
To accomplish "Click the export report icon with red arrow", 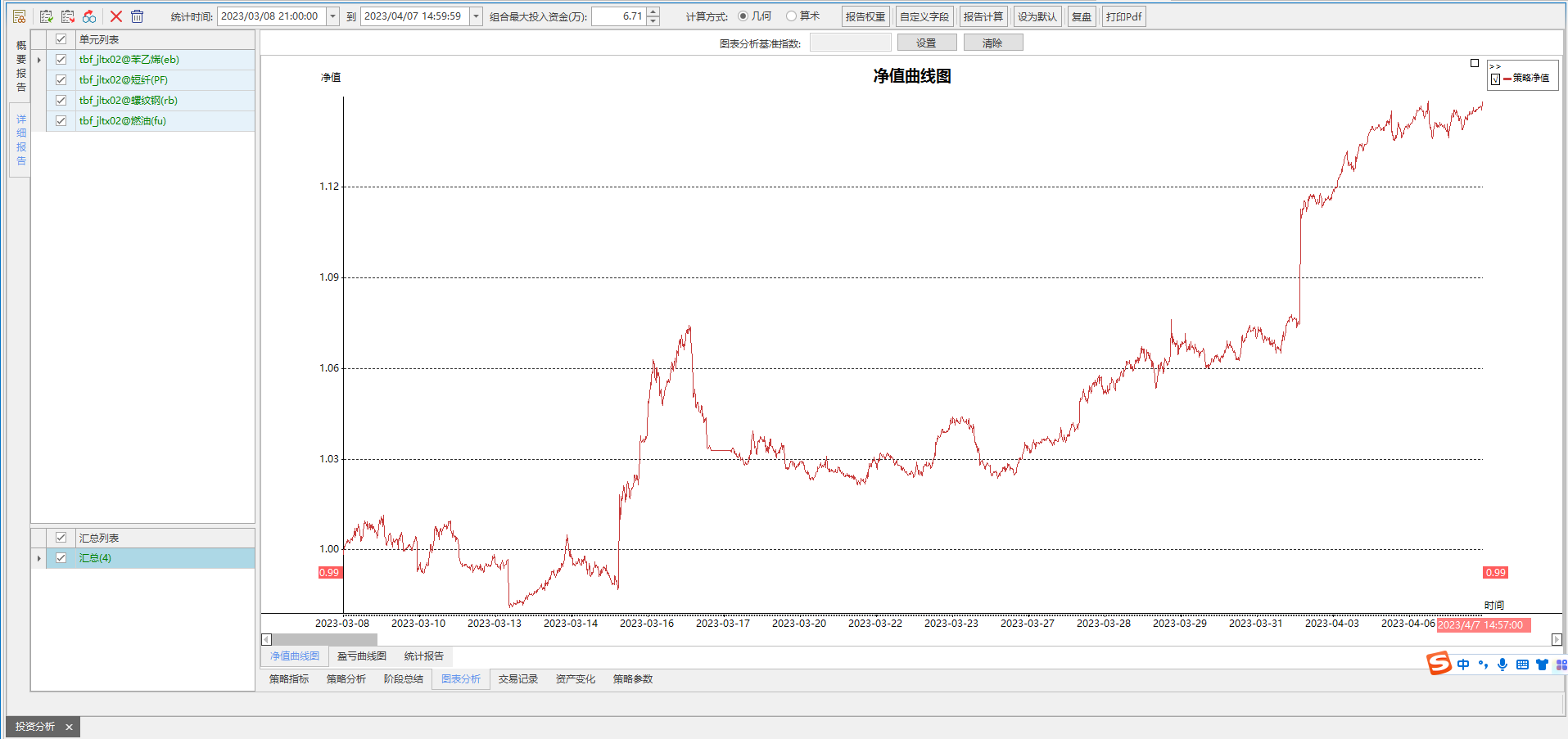I will [68, 16].
